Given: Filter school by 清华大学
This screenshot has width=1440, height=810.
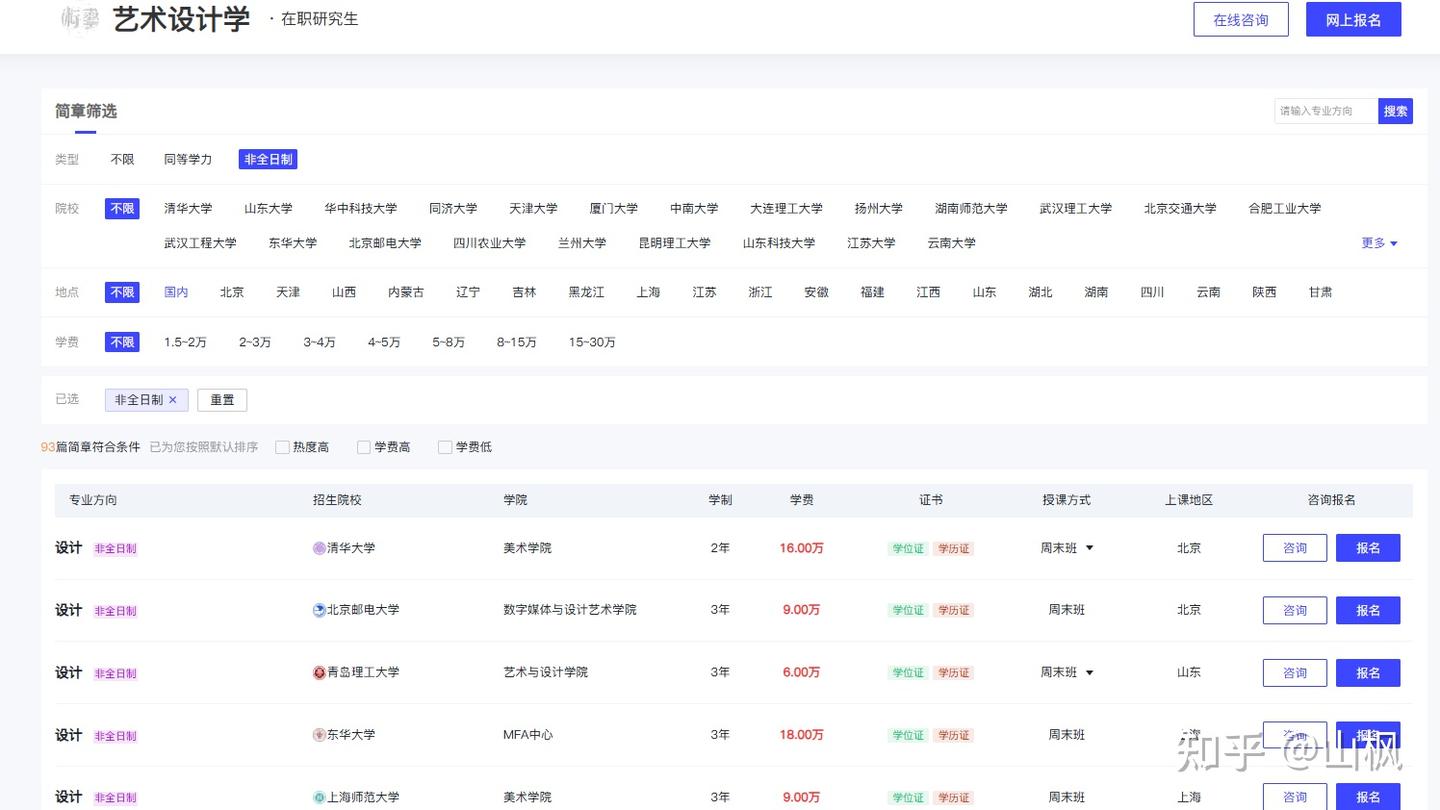Looking at the screenshot, I should click(188, 209).
